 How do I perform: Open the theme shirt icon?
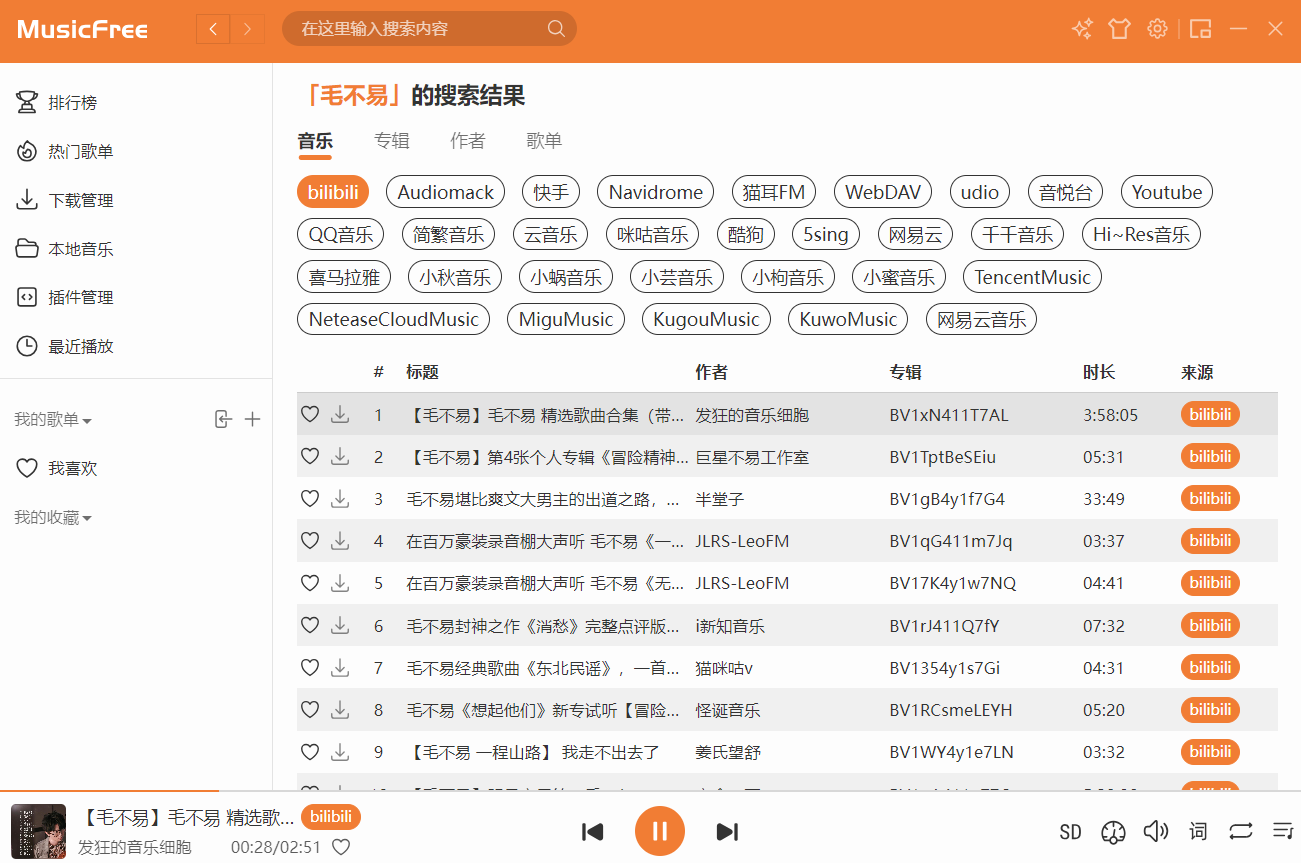1119,29
